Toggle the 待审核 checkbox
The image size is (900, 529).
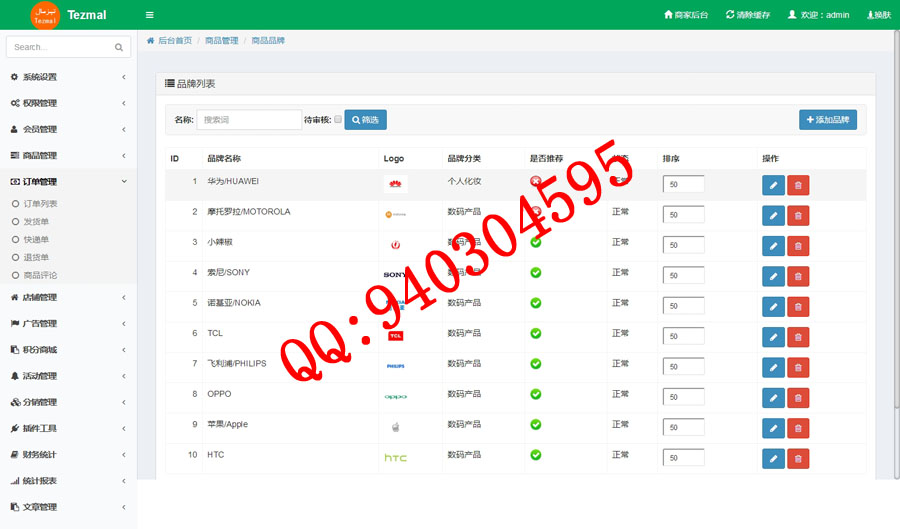[x=338, y=119]
